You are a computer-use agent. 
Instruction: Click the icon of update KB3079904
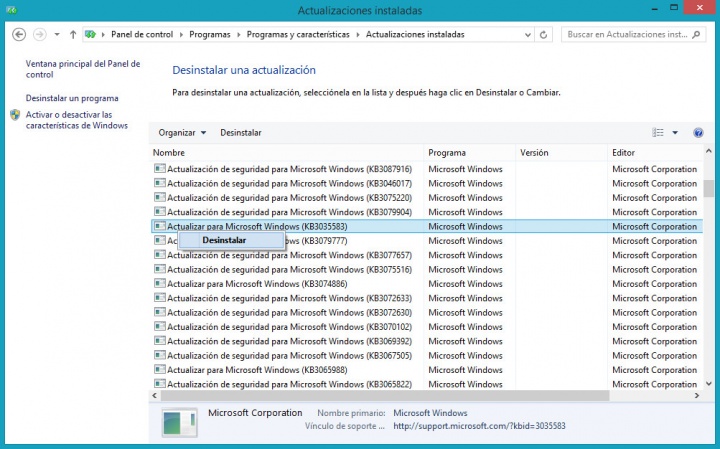[160, 212]
